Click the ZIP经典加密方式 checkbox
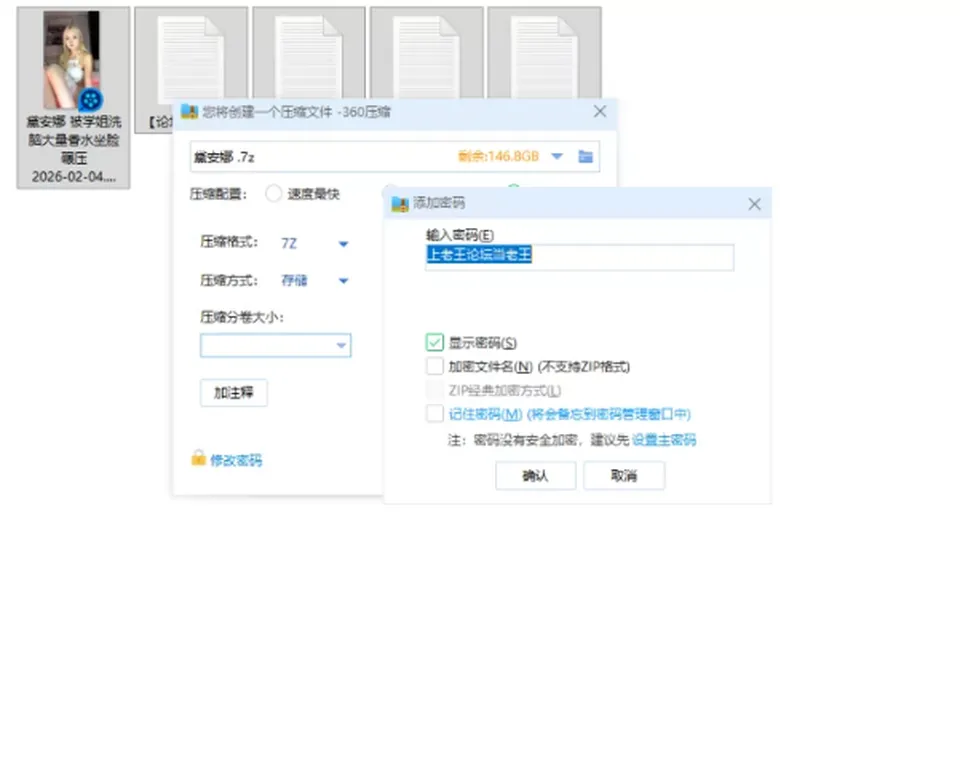Viewport: 960px width, 768px height. click(435, 390)
